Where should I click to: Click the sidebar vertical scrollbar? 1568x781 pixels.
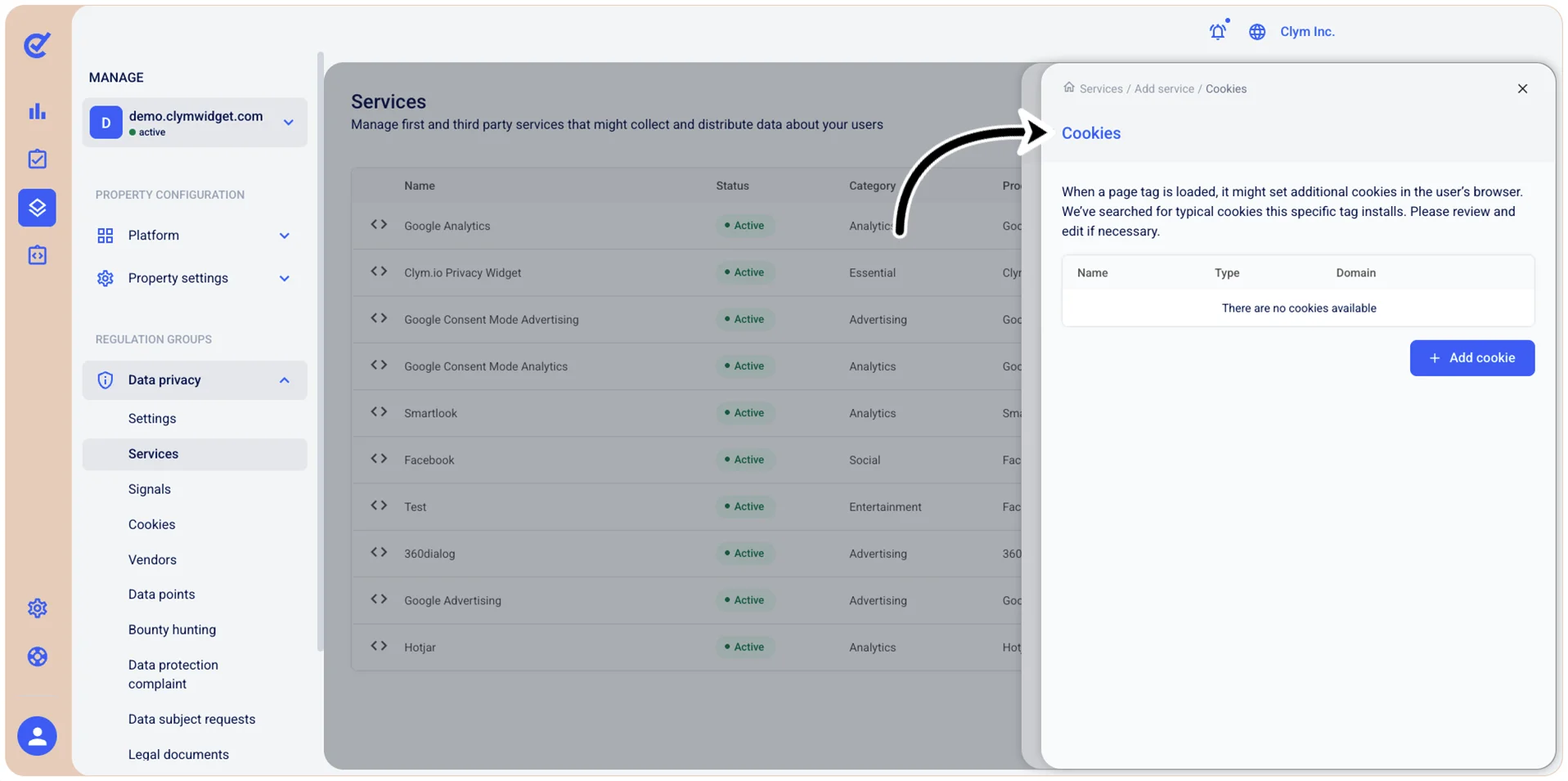[x=321, y=352]
